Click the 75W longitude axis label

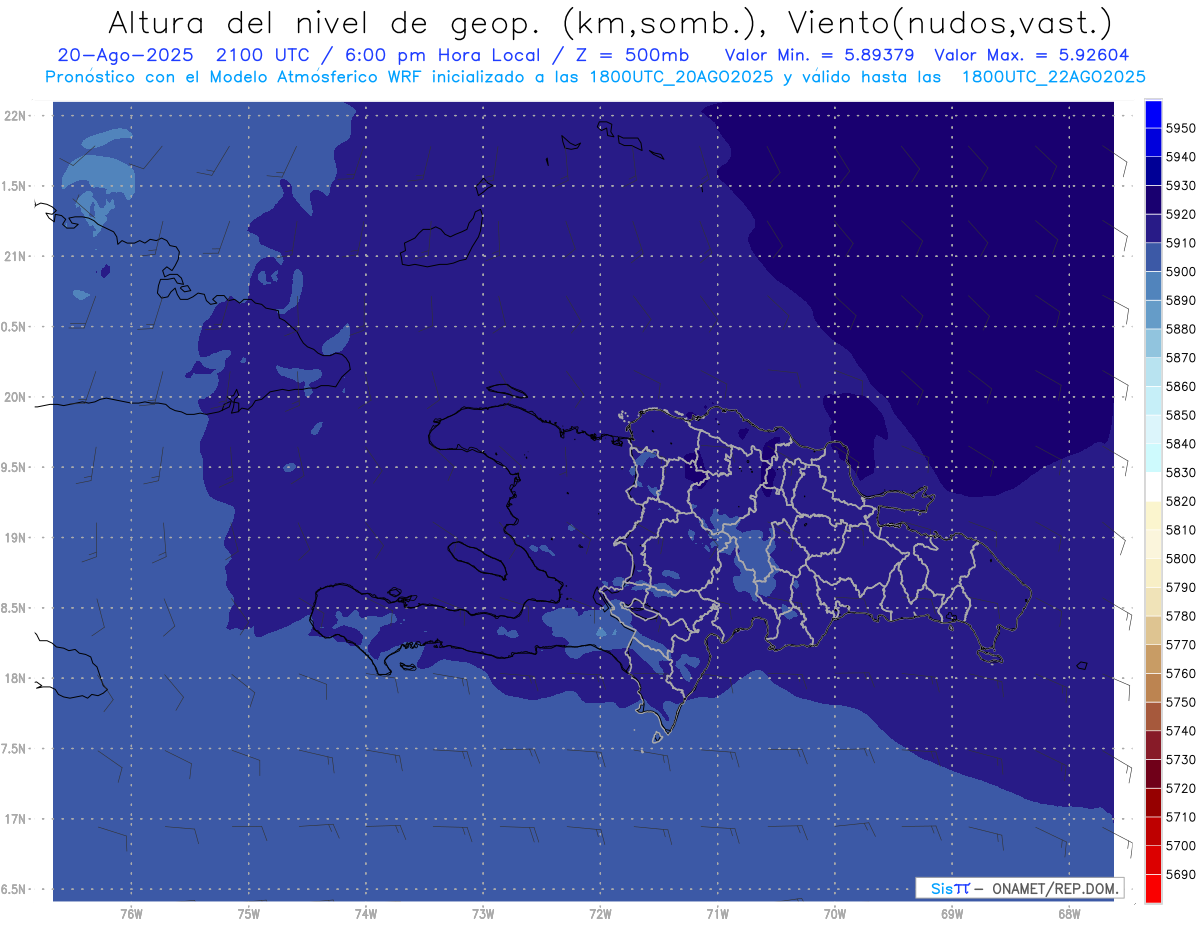pos(249,913)
